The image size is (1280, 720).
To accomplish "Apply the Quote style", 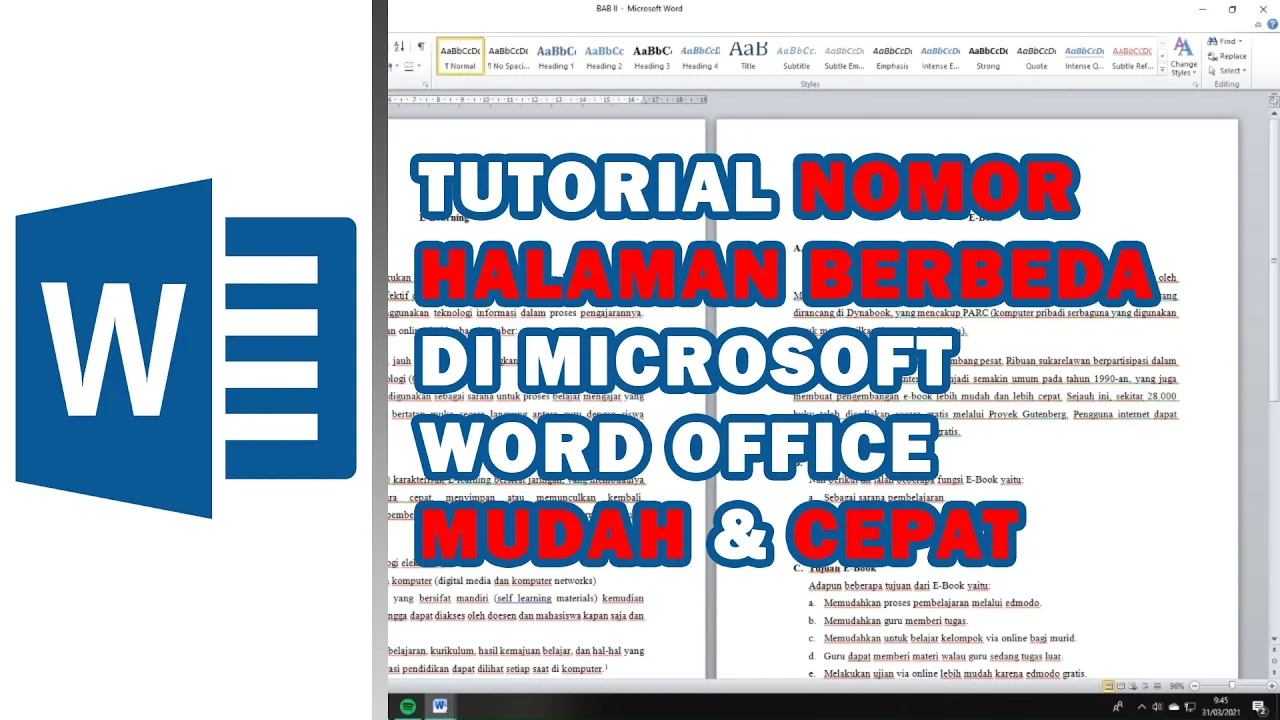I will tap(1036, 56).
